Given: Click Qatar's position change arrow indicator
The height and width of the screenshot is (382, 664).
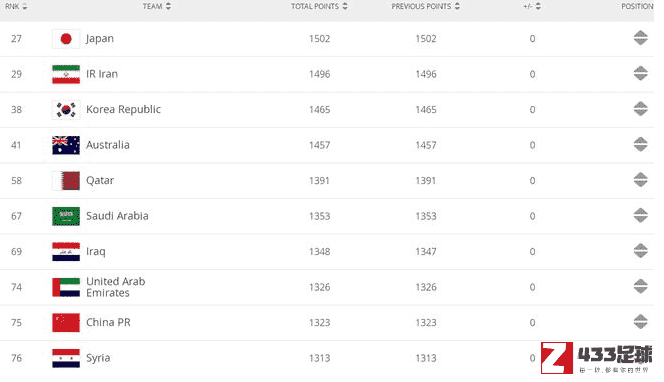Looking at the screenshot, I should [x=640, y=180].
